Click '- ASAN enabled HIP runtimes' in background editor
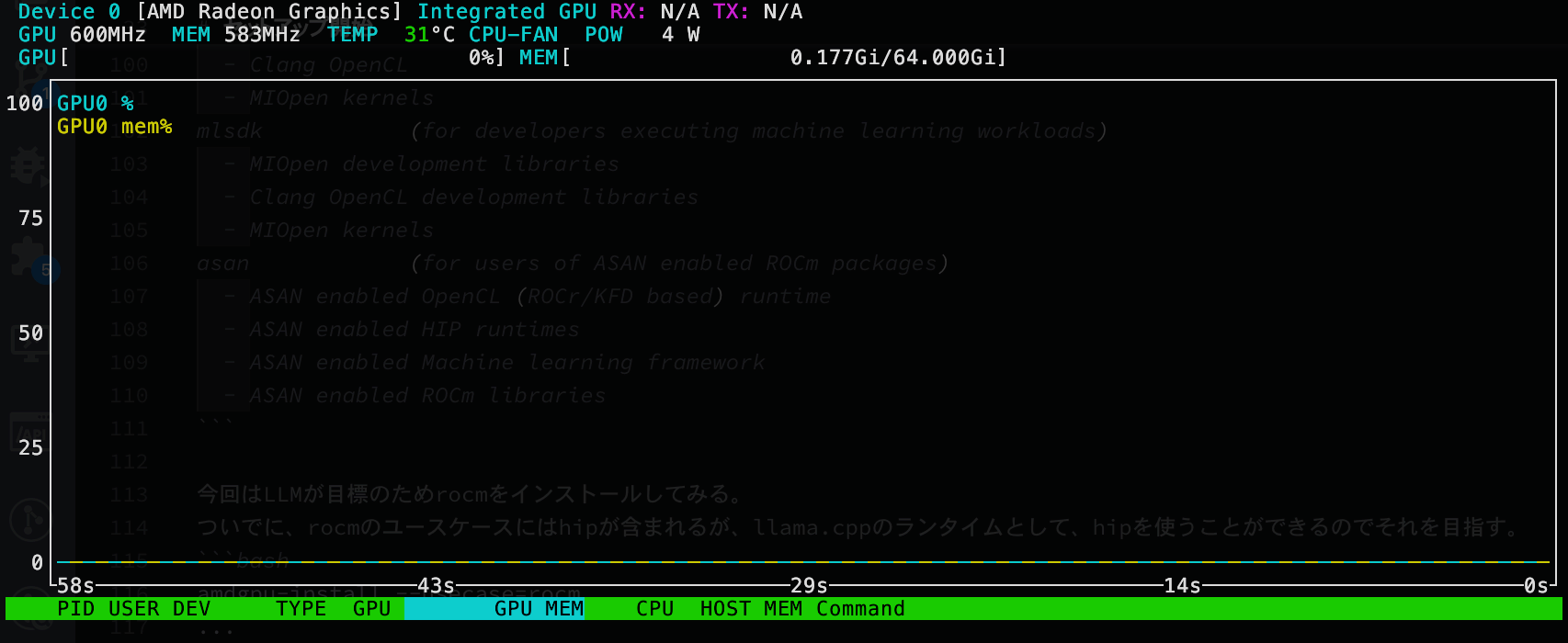The height and width of the screenshot is (643, 1568). click(x=402, y=330)
